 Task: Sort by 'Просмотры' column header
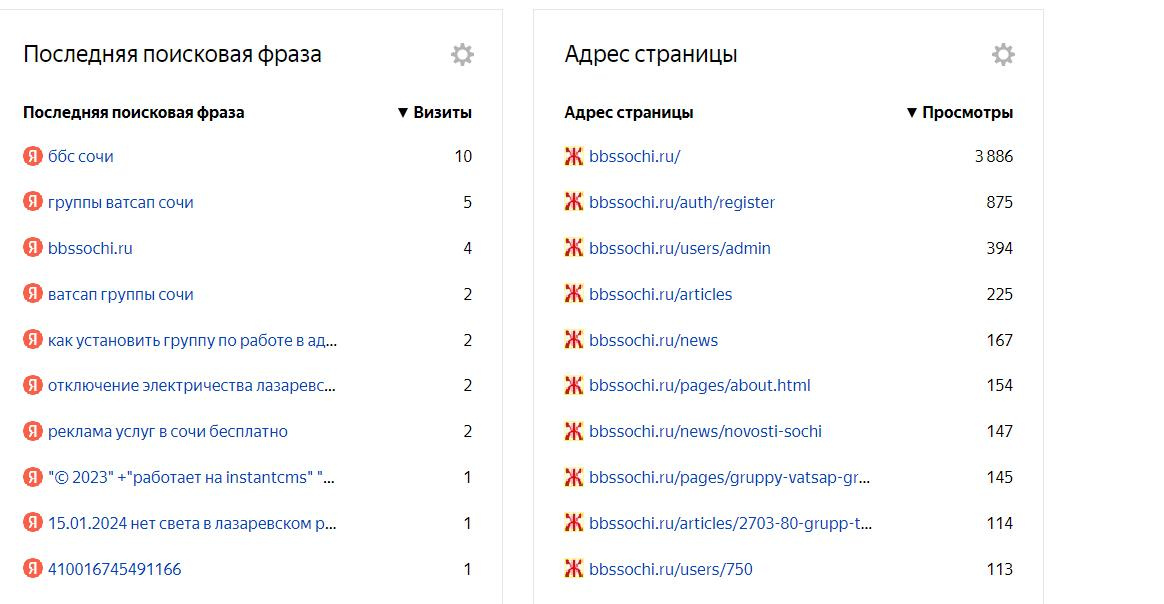966,113
